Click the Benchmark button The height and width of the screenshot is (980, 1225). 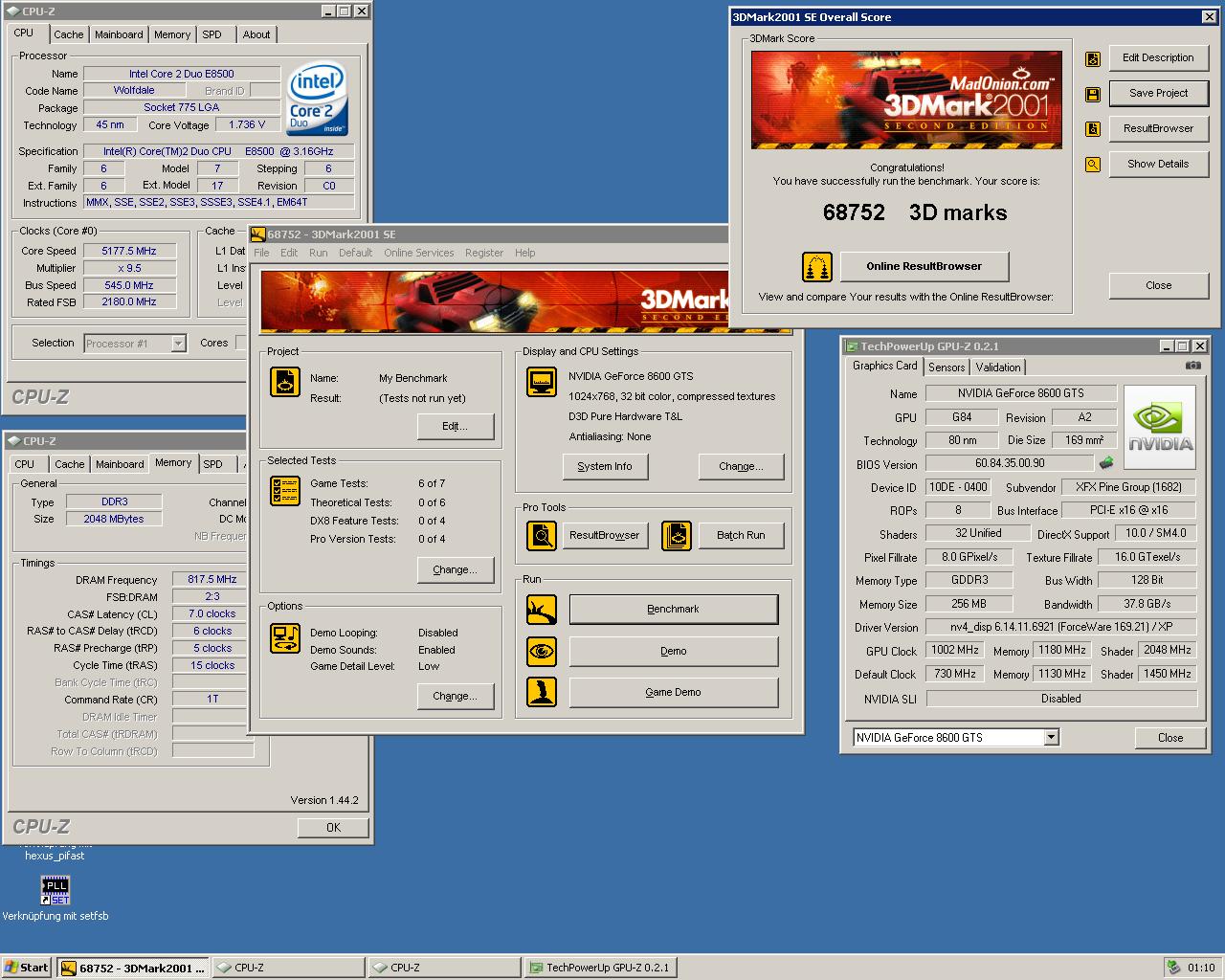(673, 609)
